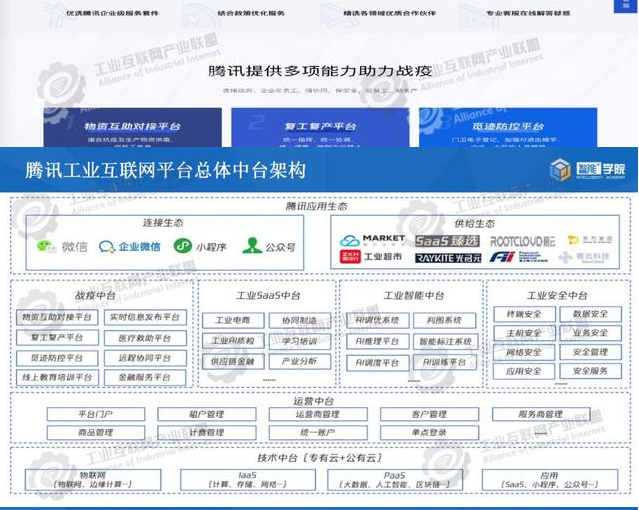The width and height of the screenshot is (639, 510).
Task: Click the 金融服务平台 box
Action: point(144,378)
